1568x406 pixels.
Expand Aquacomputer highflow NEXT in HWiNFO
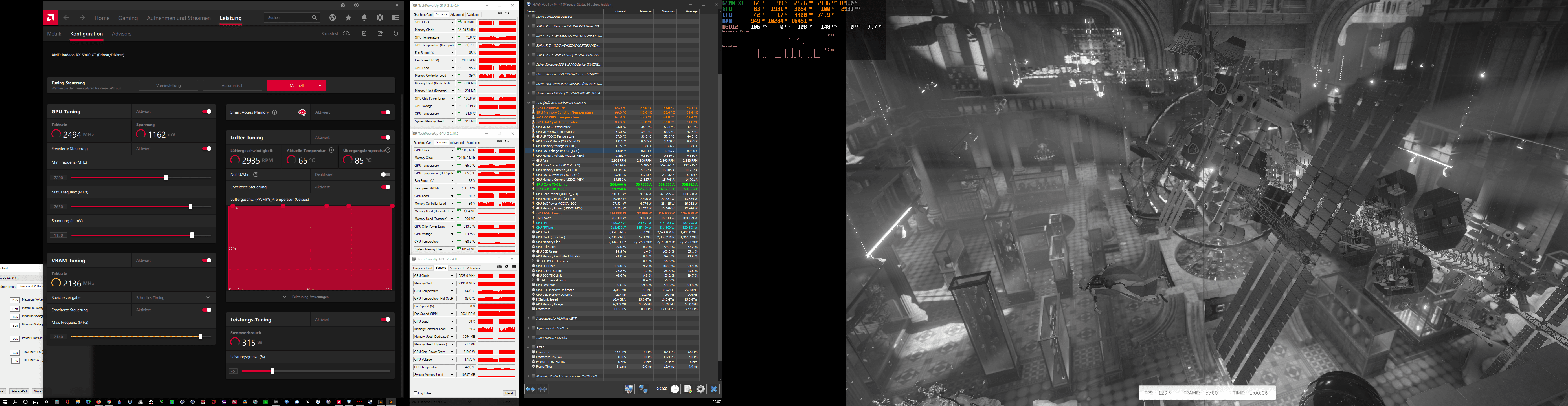[x=528, y=318]
